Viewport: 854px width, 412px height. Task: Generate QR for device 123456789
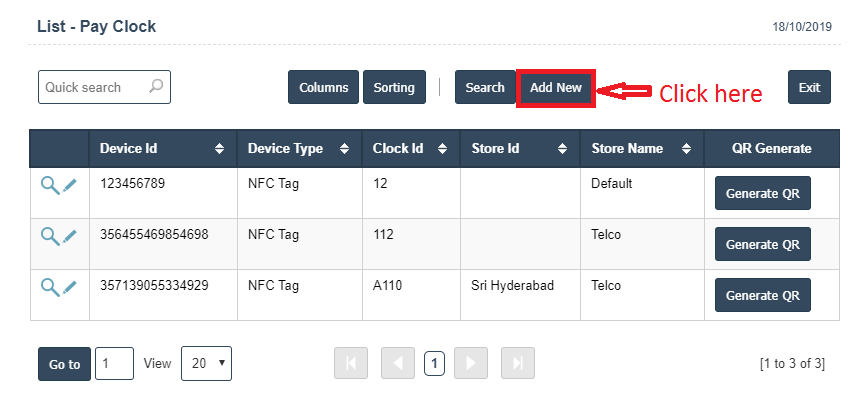coord(762,193)
